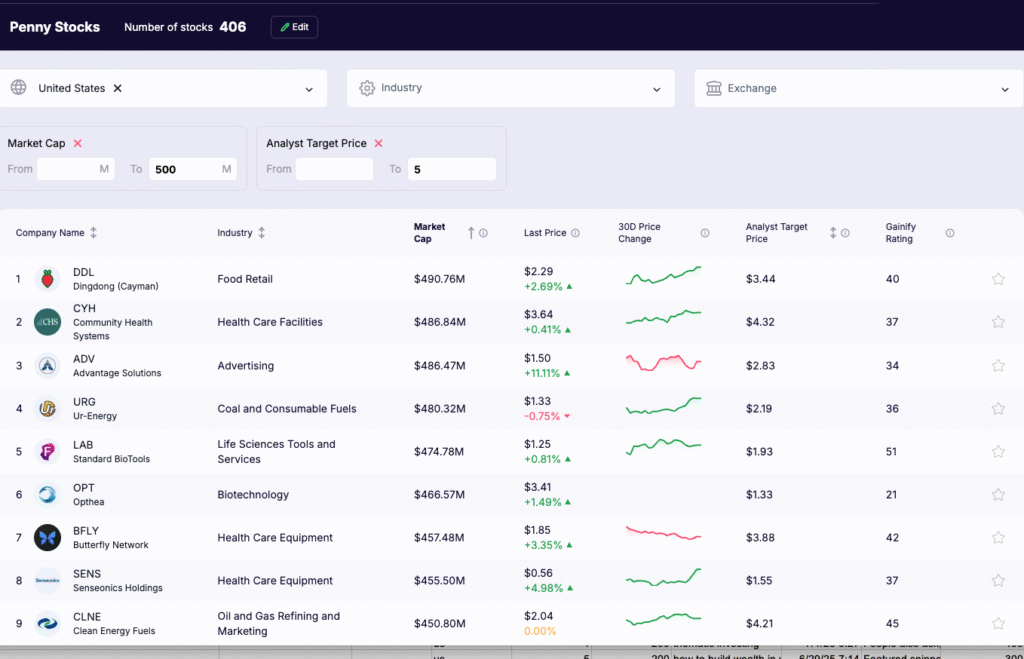Expand the country dropdown chevron

tap(309, 89)
